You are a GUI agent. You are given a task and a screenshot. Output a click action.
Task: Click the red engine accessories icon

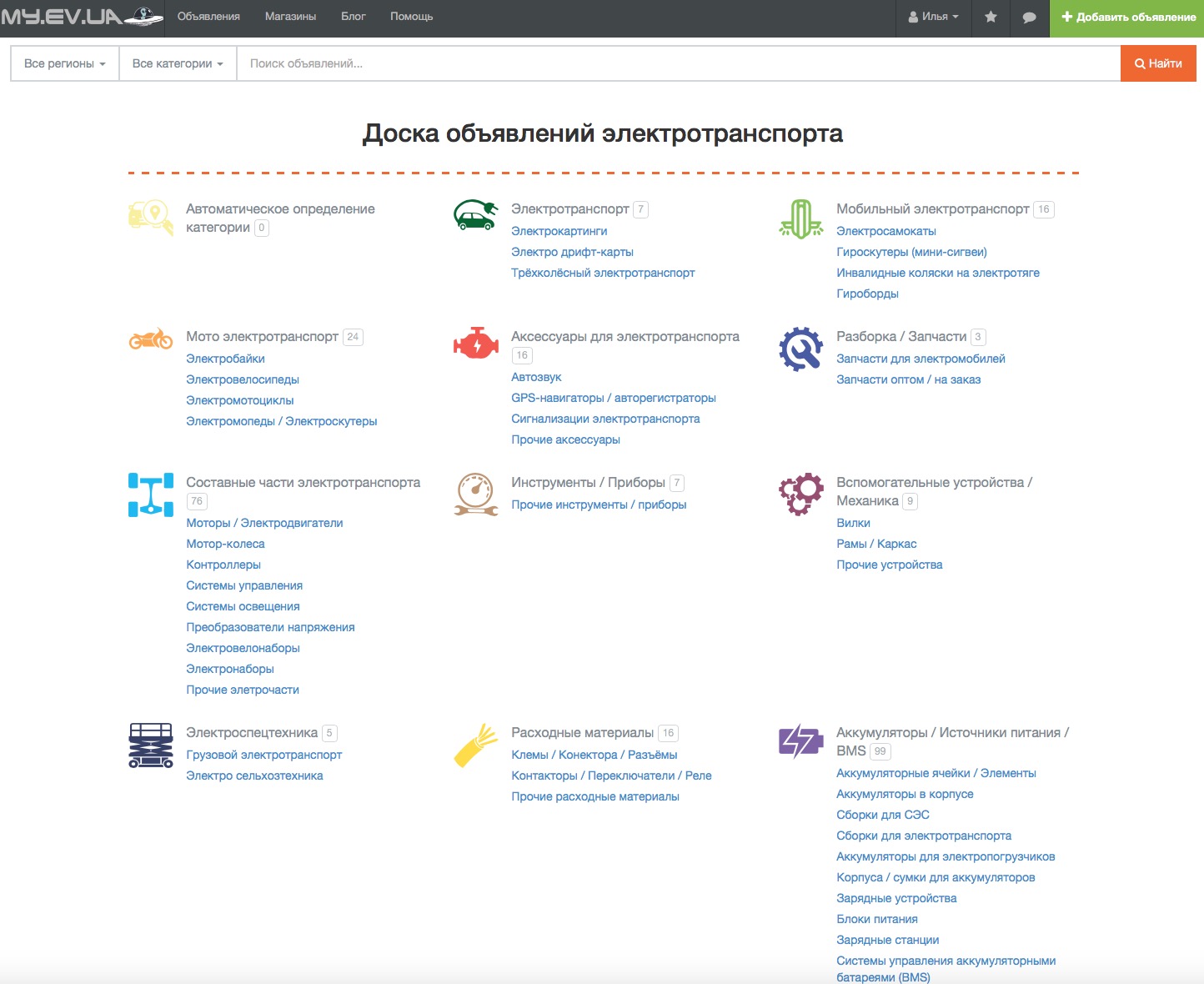click(x=475, y=344)
